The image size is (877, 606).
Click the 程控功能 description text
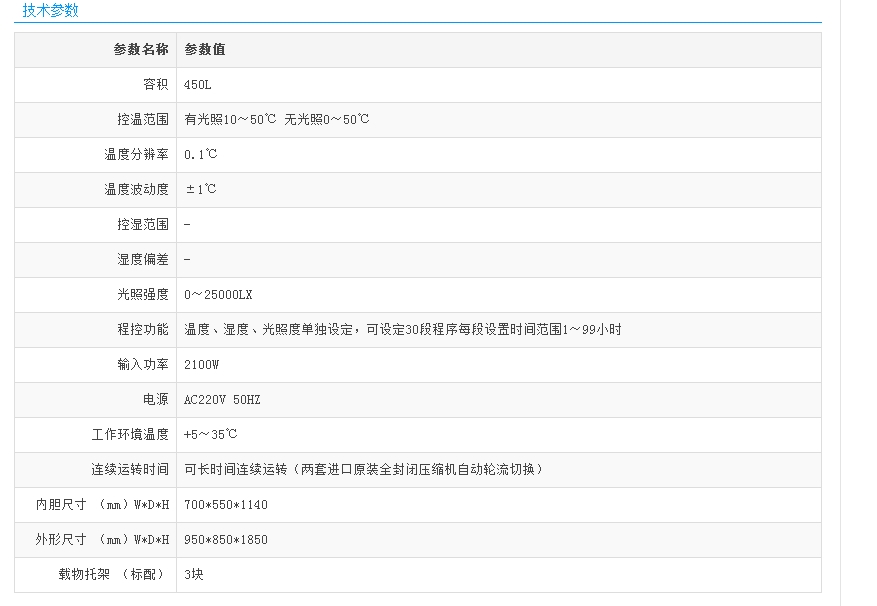pyautogui.click(x=402, y=330)
